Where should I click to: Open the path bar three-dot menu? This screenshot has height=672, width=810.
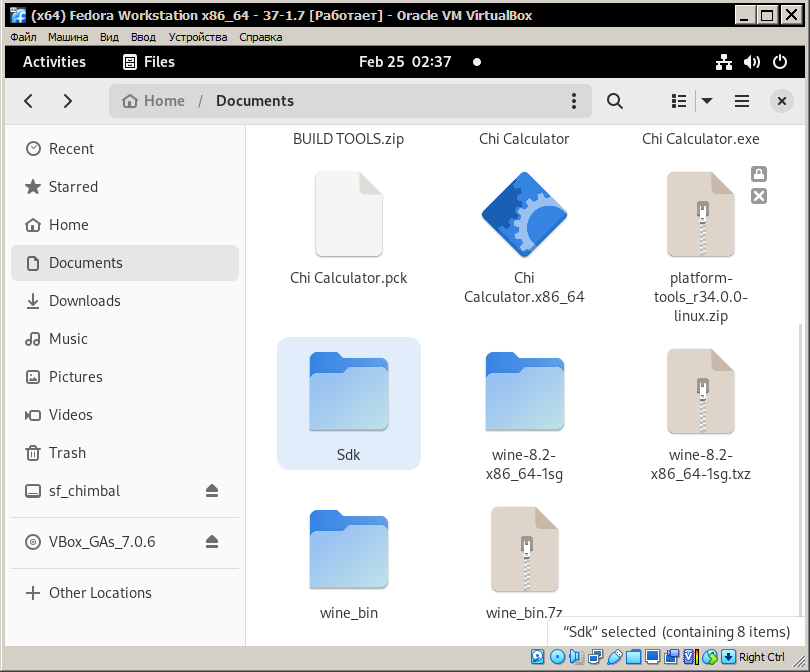(x=573, y=101)
